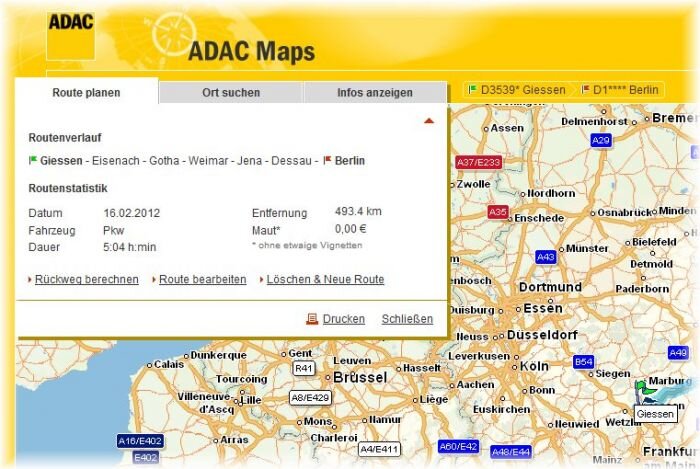Click the A49 motorway sign

coord(678,353)
